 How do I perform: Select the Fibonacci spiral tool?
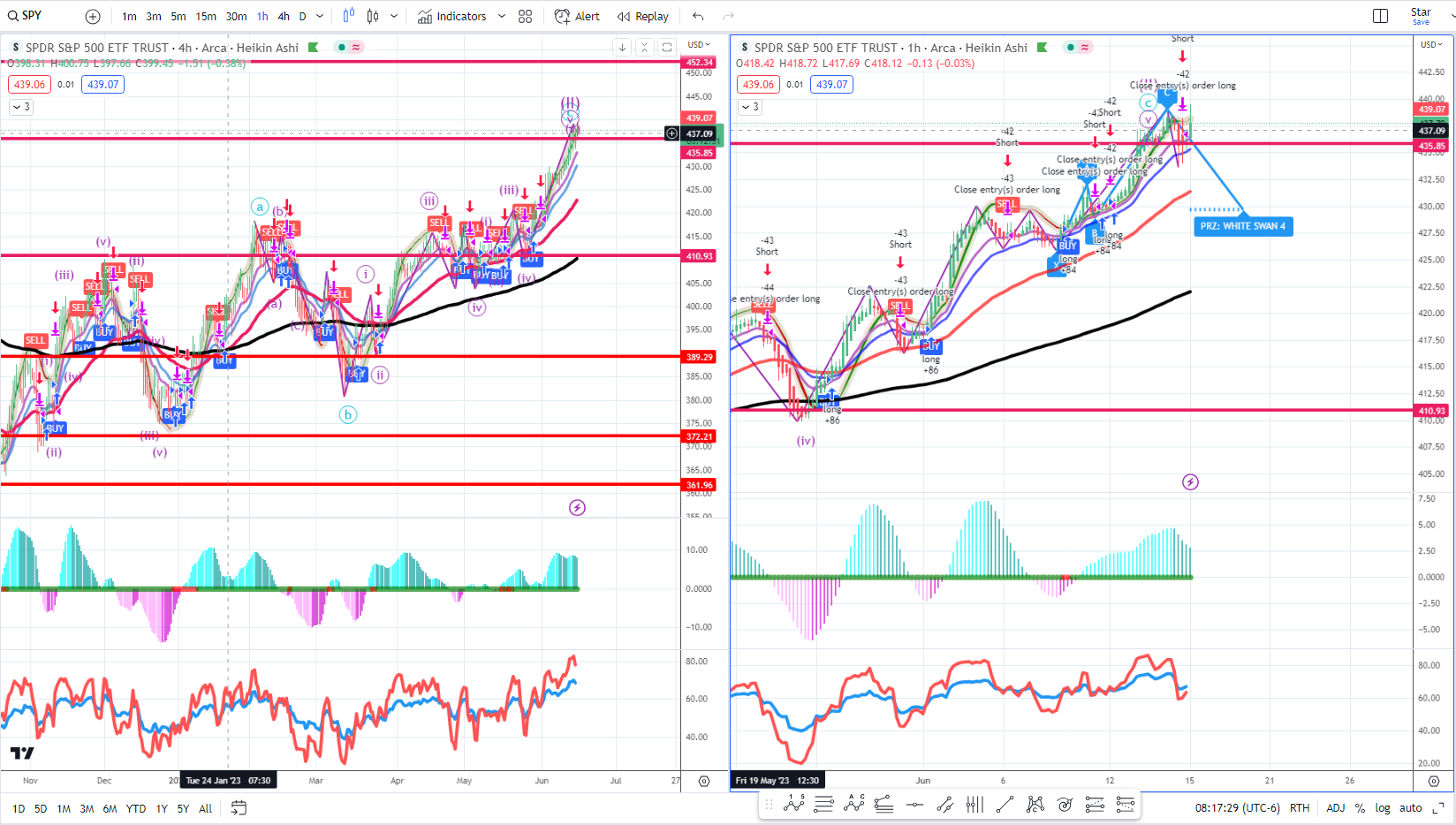[1065, 804]
